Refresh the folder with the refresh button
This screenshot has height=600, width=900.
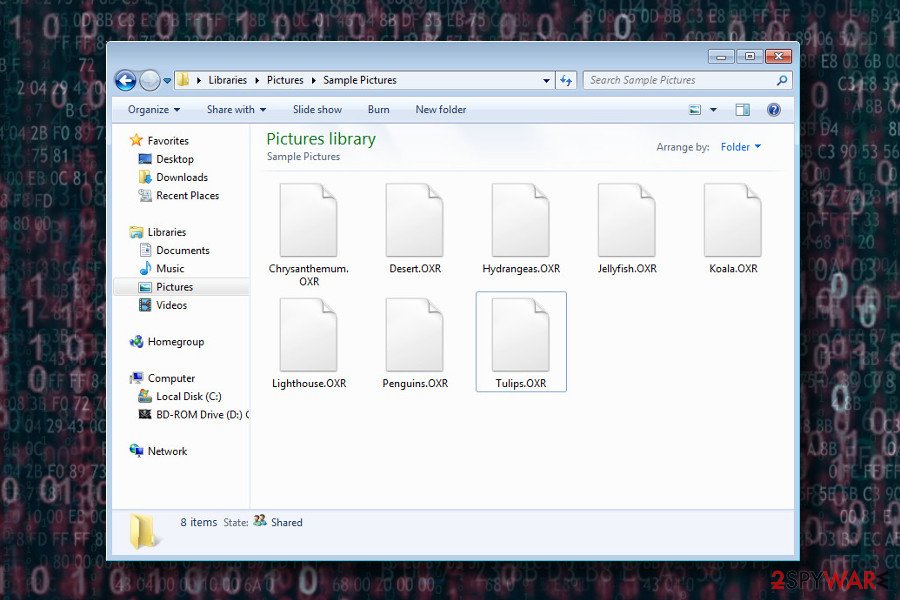pos(566,81)
